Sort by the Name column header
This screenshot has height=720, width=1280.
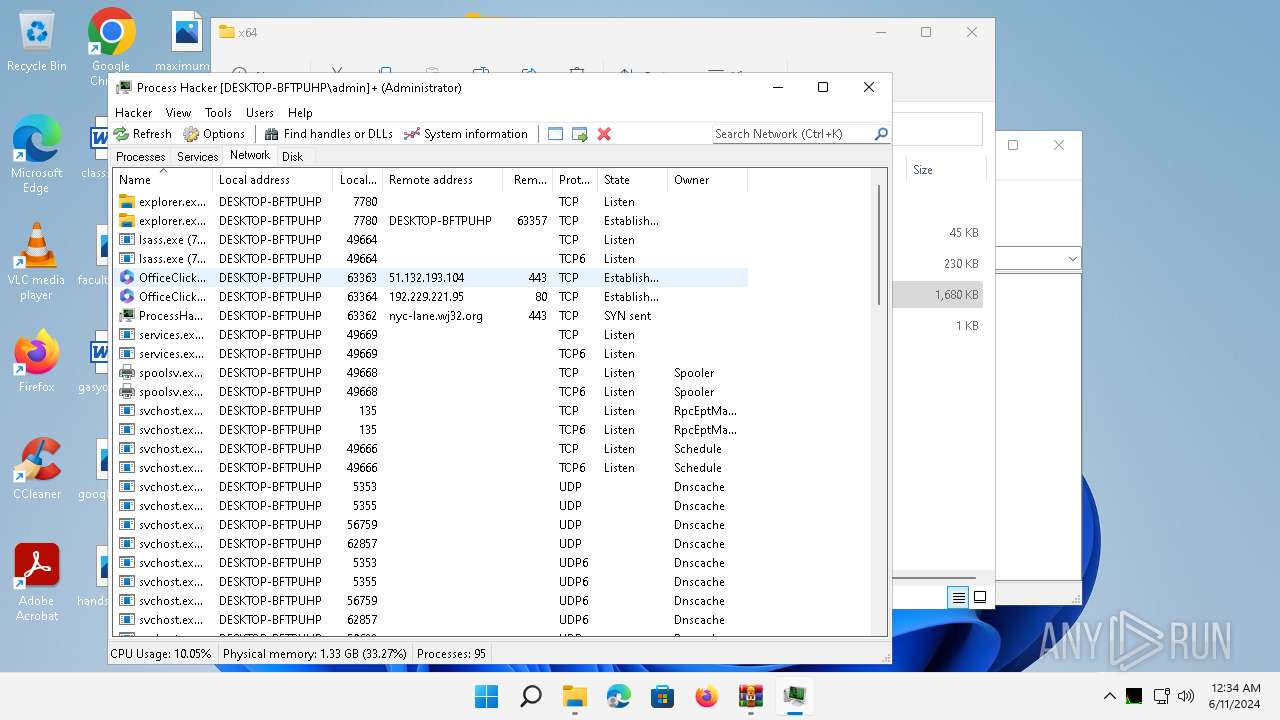click(163, 180)
